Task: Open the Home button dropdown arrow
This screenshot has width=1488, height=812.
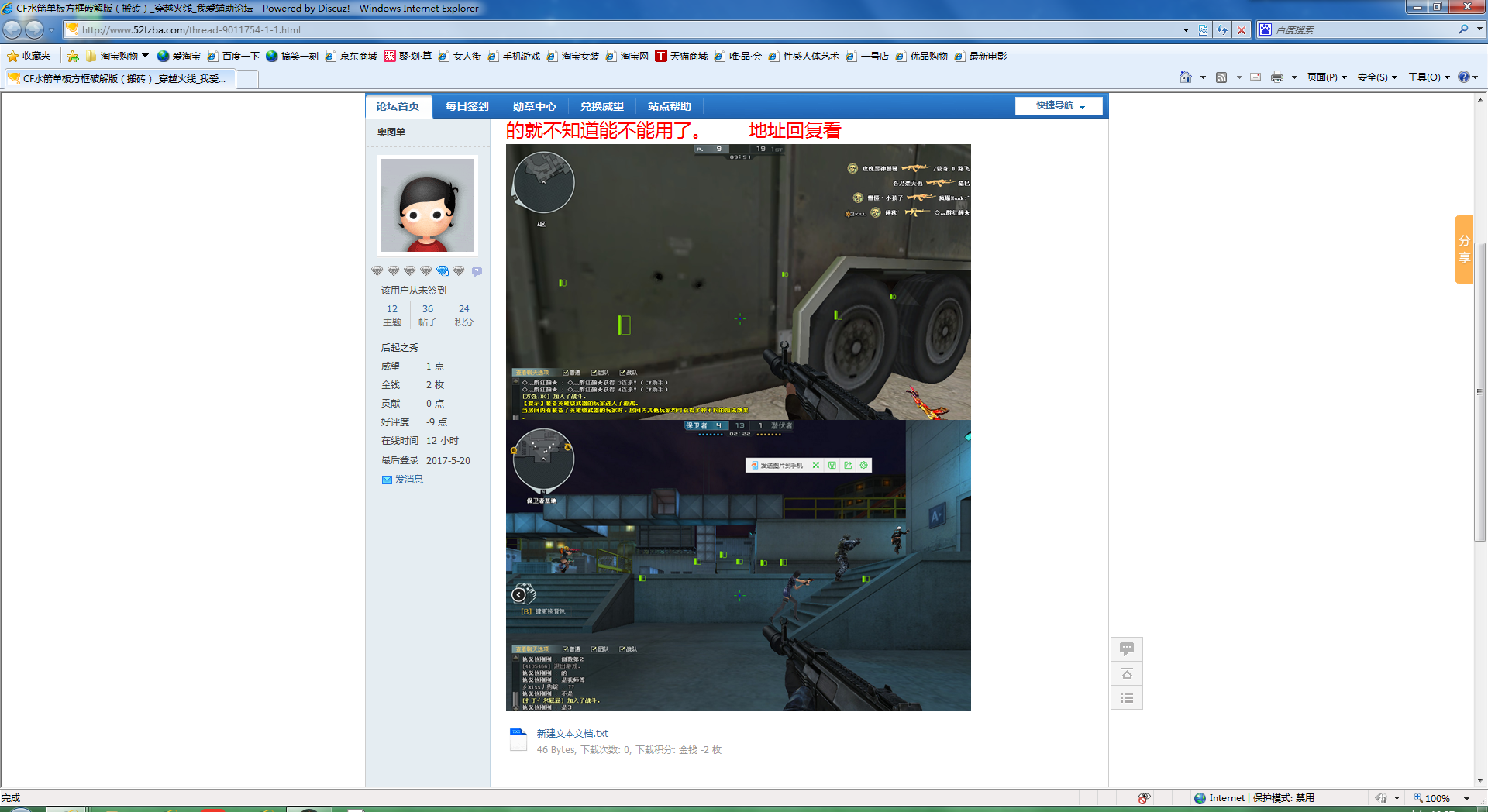Action: click(1203, 77)
